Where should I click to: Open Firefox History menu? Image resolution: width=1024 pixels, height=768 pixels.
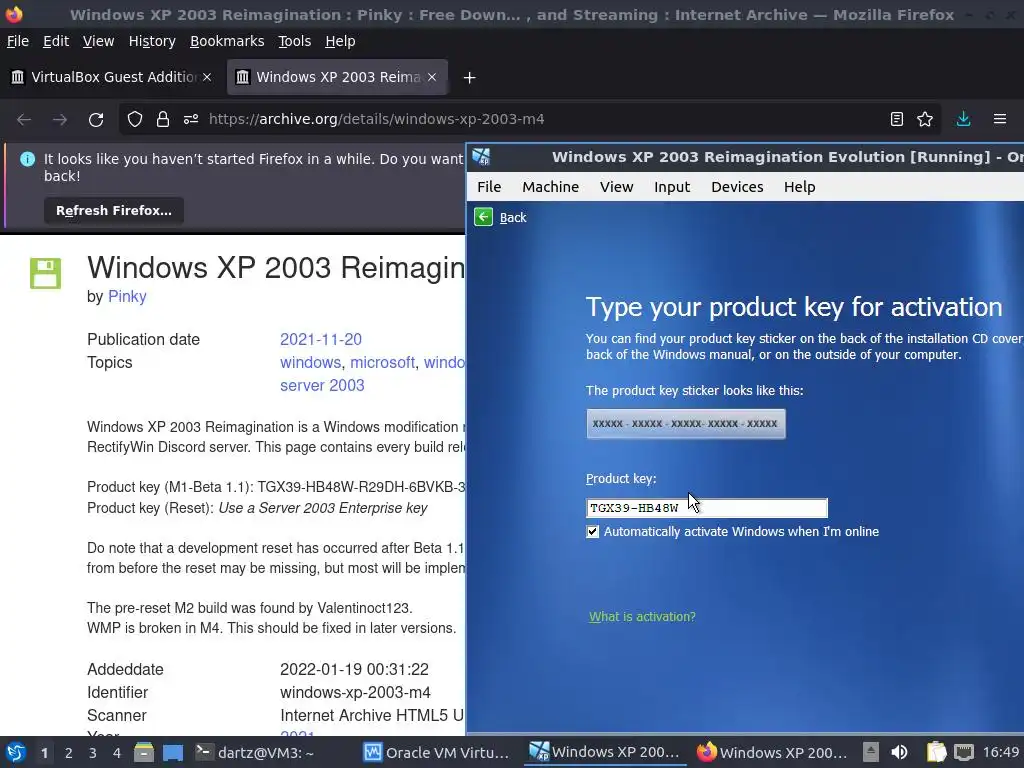(x=152, y=41)
